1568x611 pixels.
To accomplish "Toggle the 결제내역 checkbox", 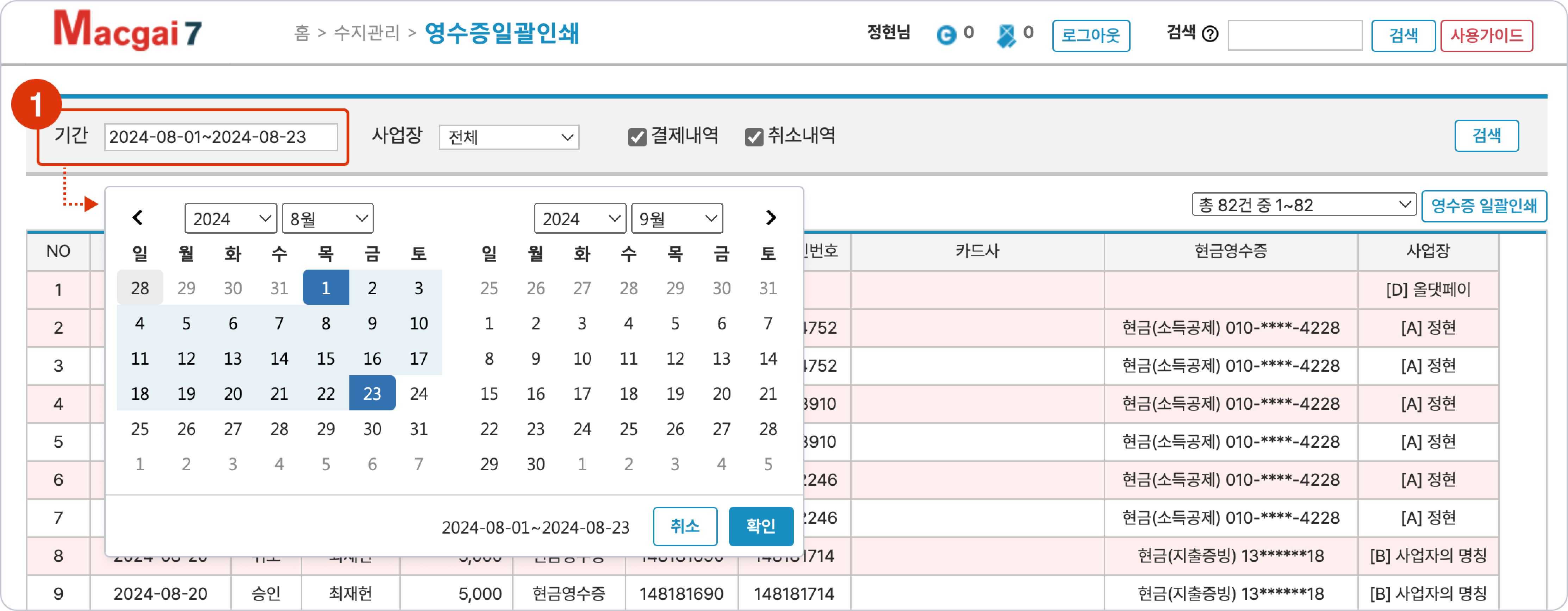I will [x=637, y=137].
